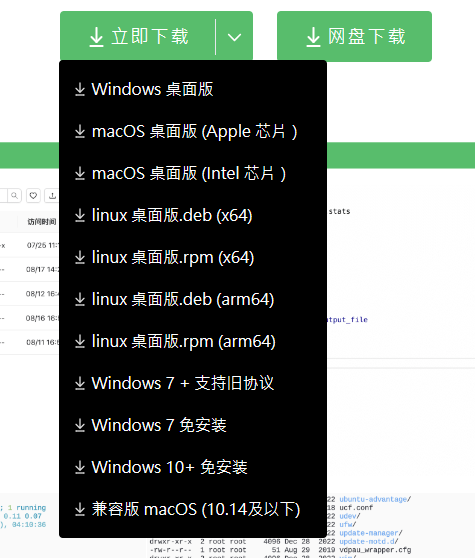This screenshot has width=475, height=558.
Task: Open the ubuntu-advantage directory link
Action: [374, 499]
